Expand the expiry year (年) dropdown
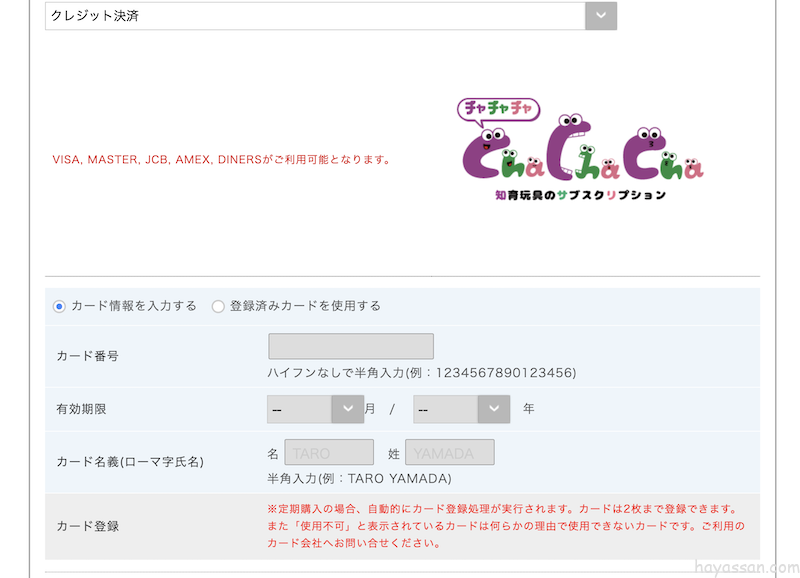 point(461,409)
